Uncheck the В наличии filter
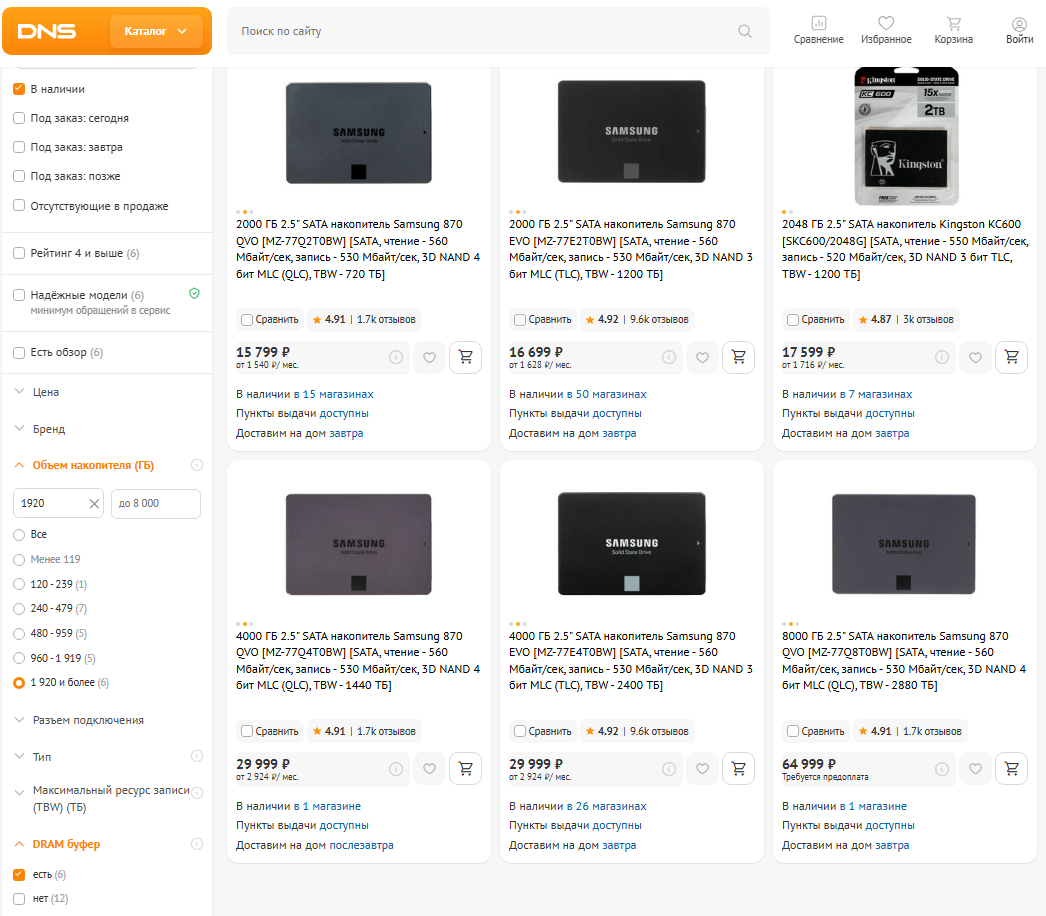1046x916 pixels. (19, 89)
